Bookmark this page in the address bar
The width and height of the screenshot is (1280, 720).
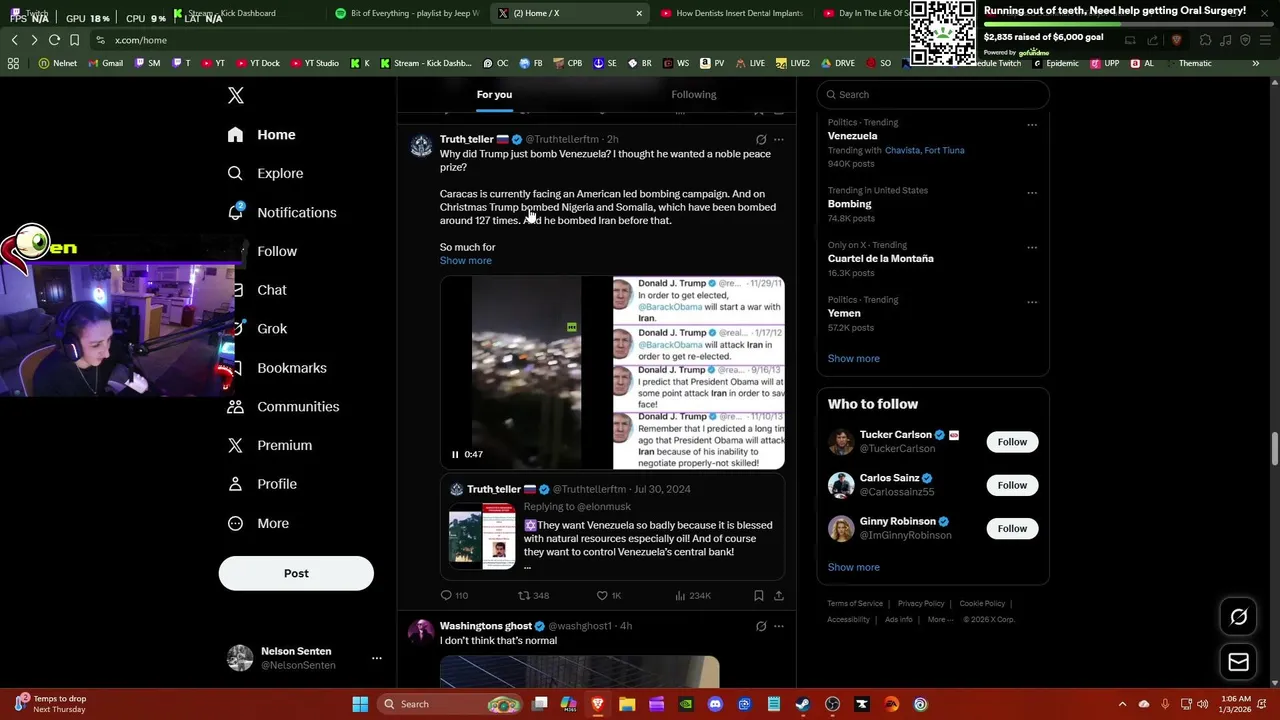coord(74,40)
